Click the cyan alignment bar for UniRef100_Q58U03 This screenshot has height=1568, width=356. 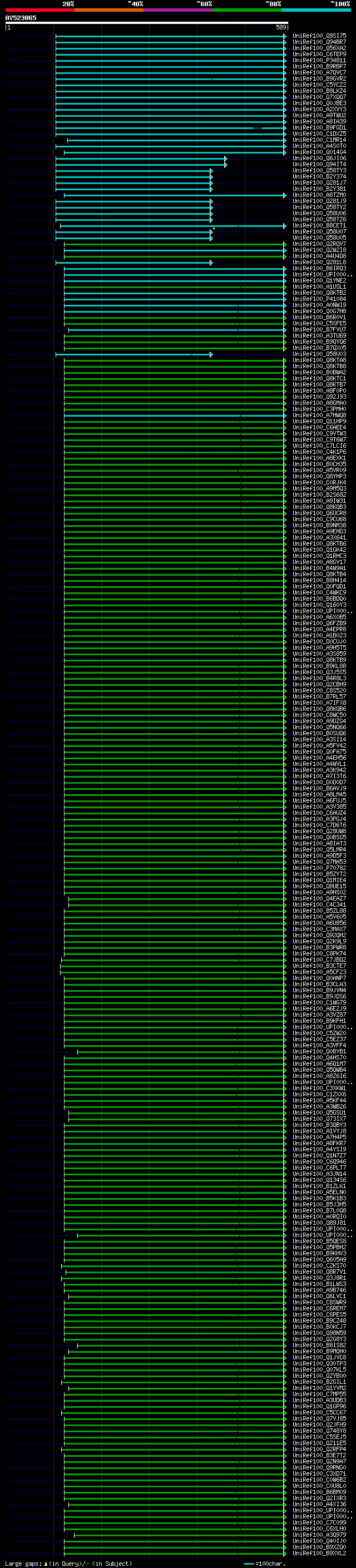[134, 354]
